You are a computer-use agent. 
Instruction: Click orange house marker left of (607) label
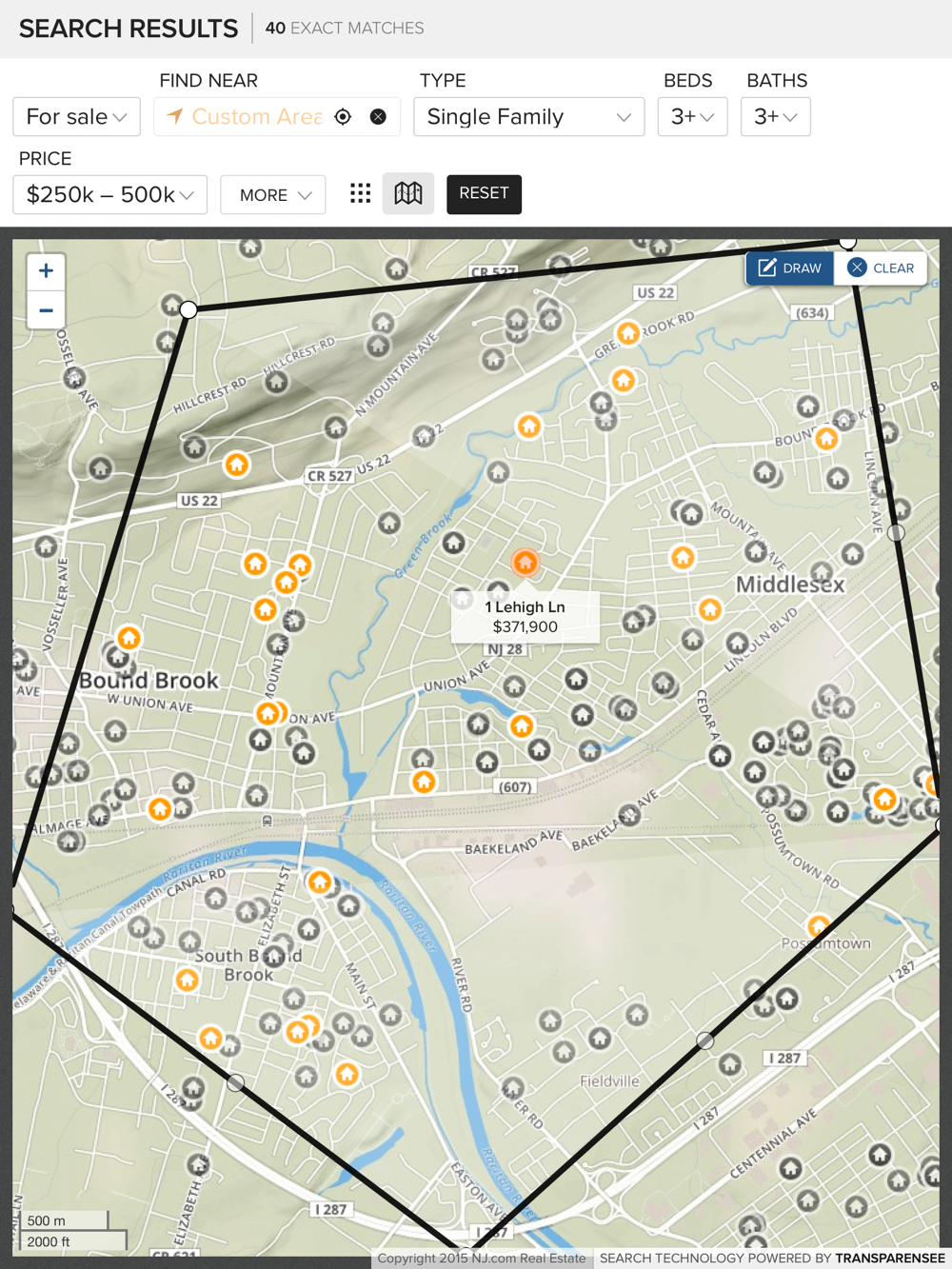click(x=424, y=783)
